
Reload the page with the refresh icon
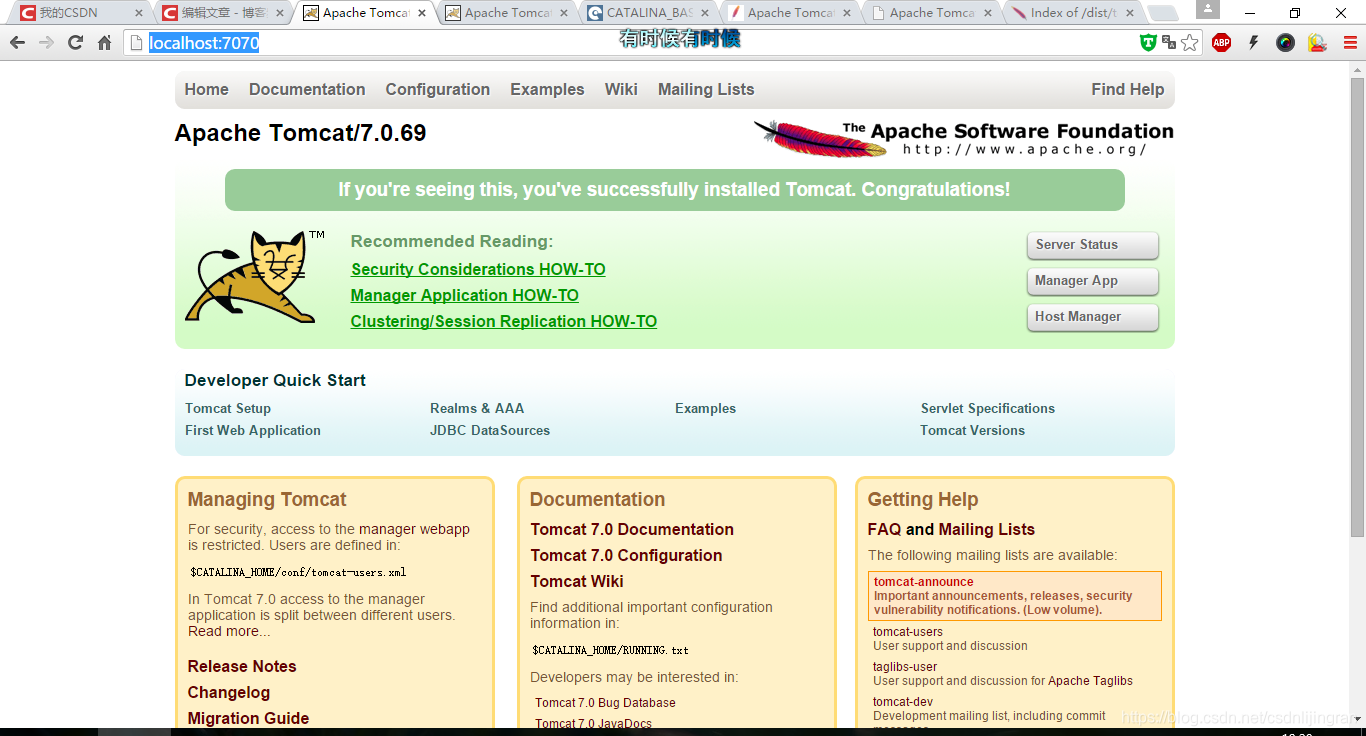75,43
